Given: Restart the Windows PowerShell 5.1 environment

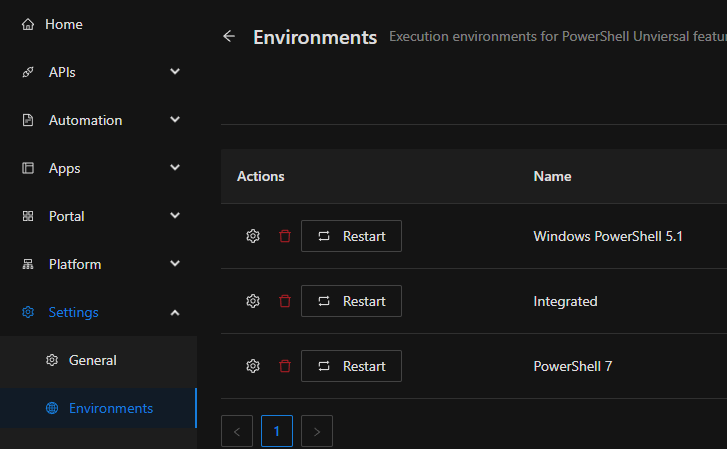Looking at the screenshot, I should tap(351, 236).
